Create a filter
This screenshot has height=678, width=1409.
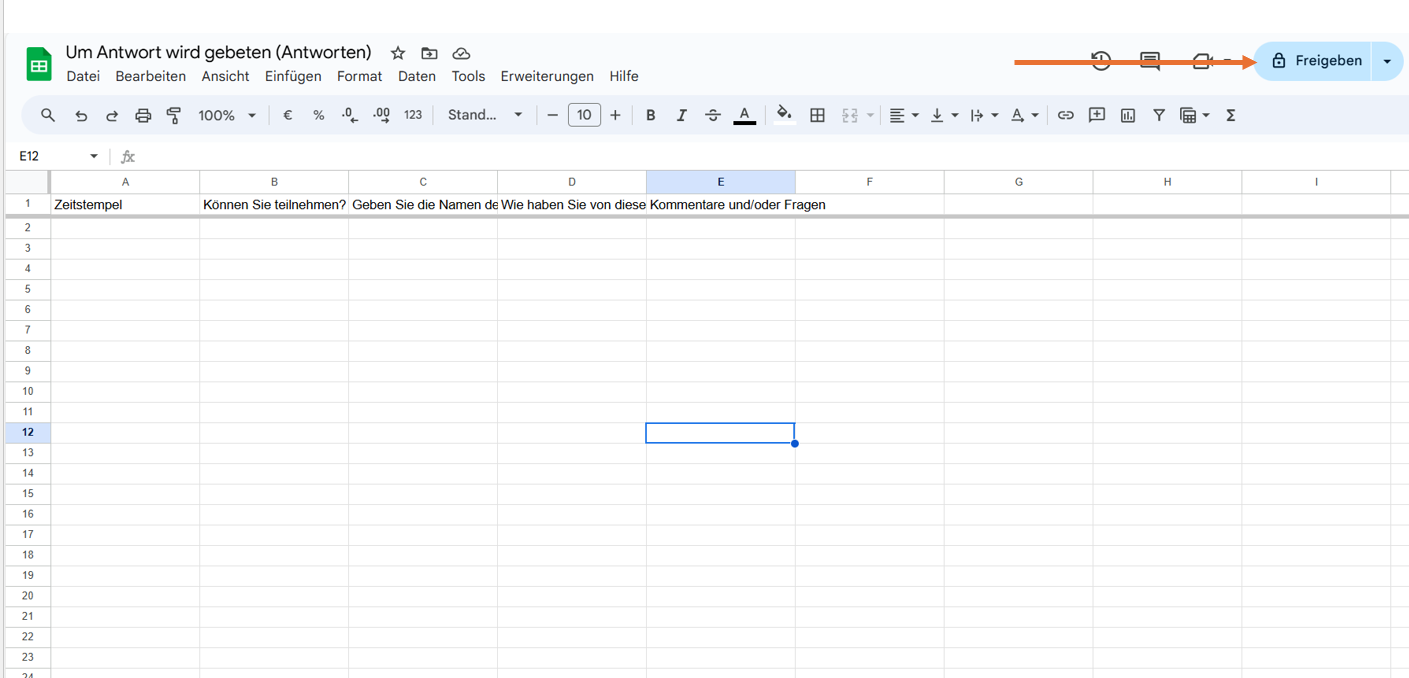pyautogui.click(x=1159, y=115)
